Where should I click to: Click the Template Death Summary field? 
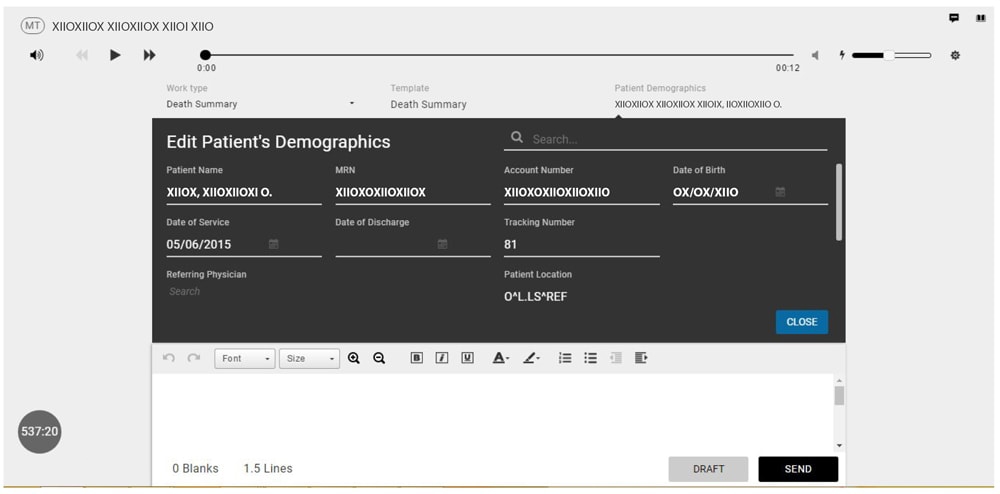[429, 105]
